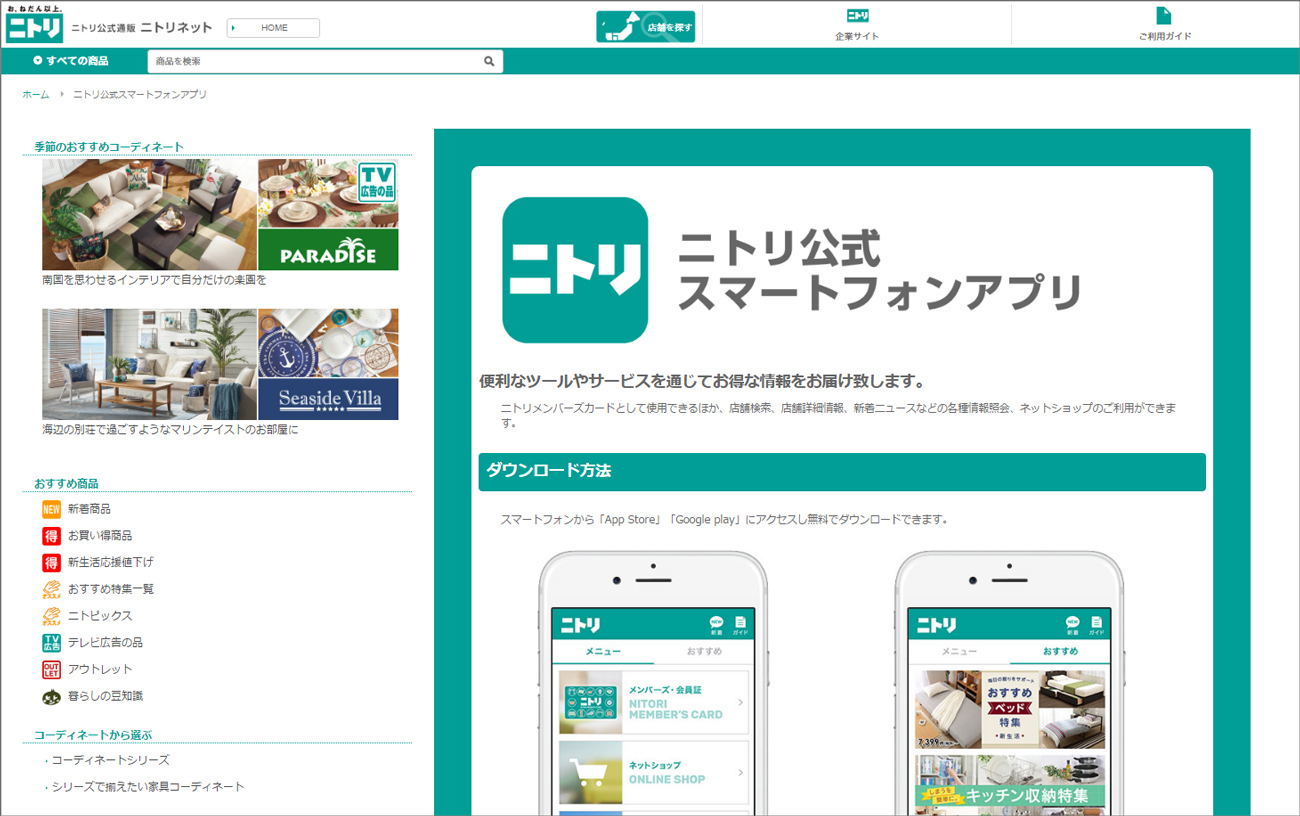Click the ダウンロード方法 heading bar
Viewport: 1300px width, 816px height.
[842, 472]
